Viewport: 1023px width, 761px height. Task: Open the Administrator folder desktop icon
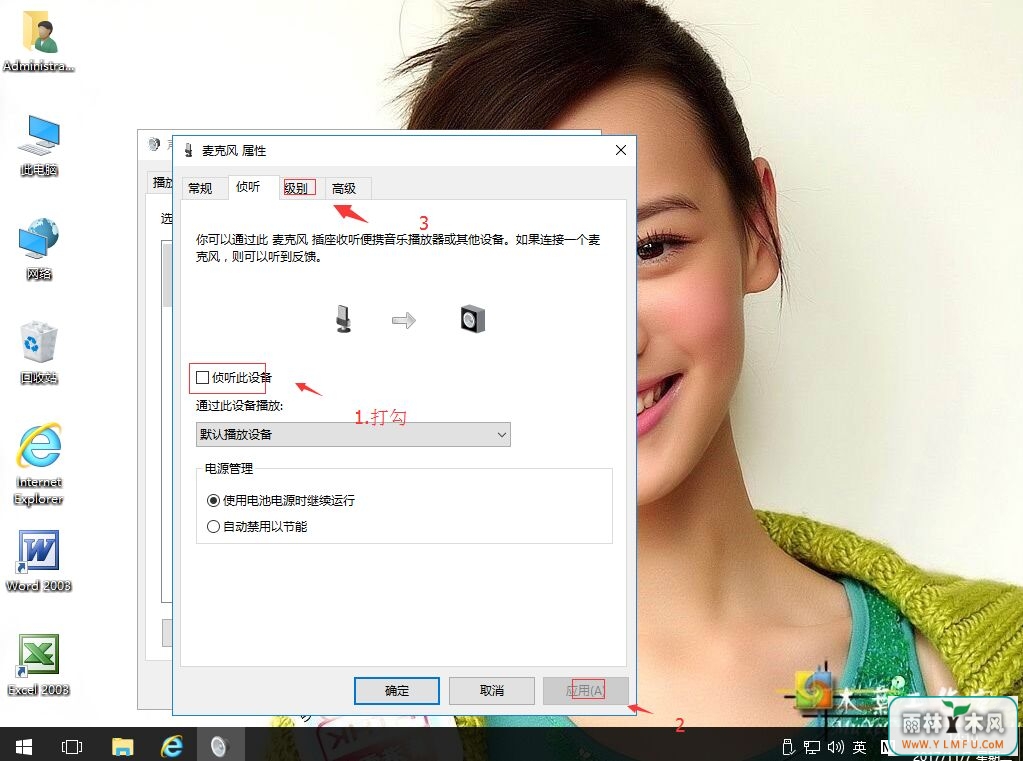point(39,39)
